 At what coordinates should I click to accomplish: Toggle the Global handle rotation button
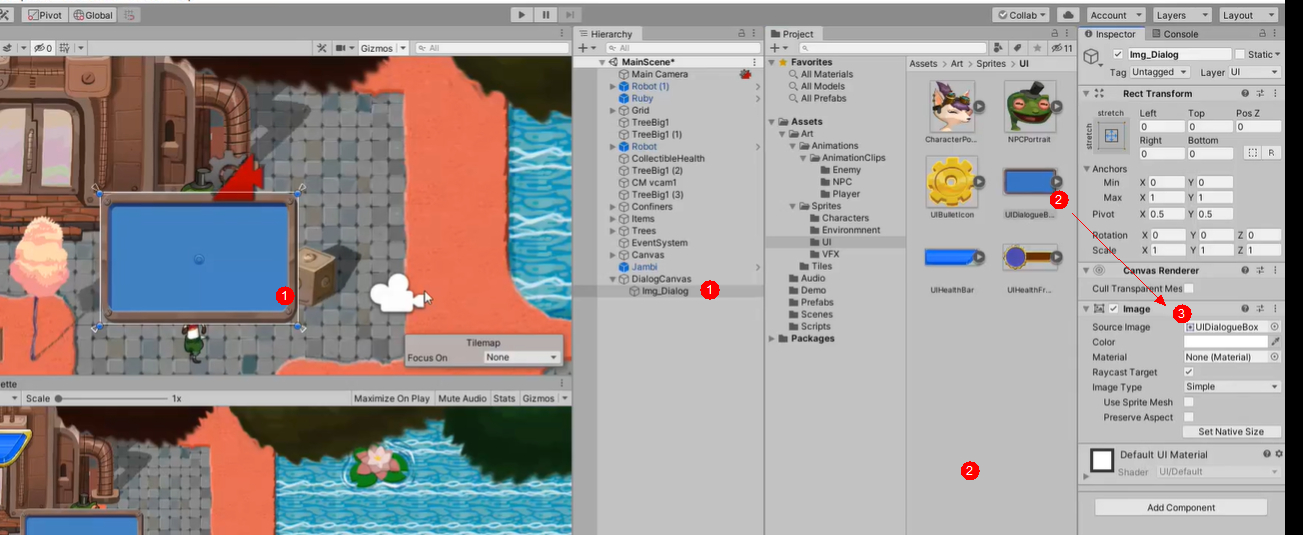pyautogui.click(x=93, y=16)
